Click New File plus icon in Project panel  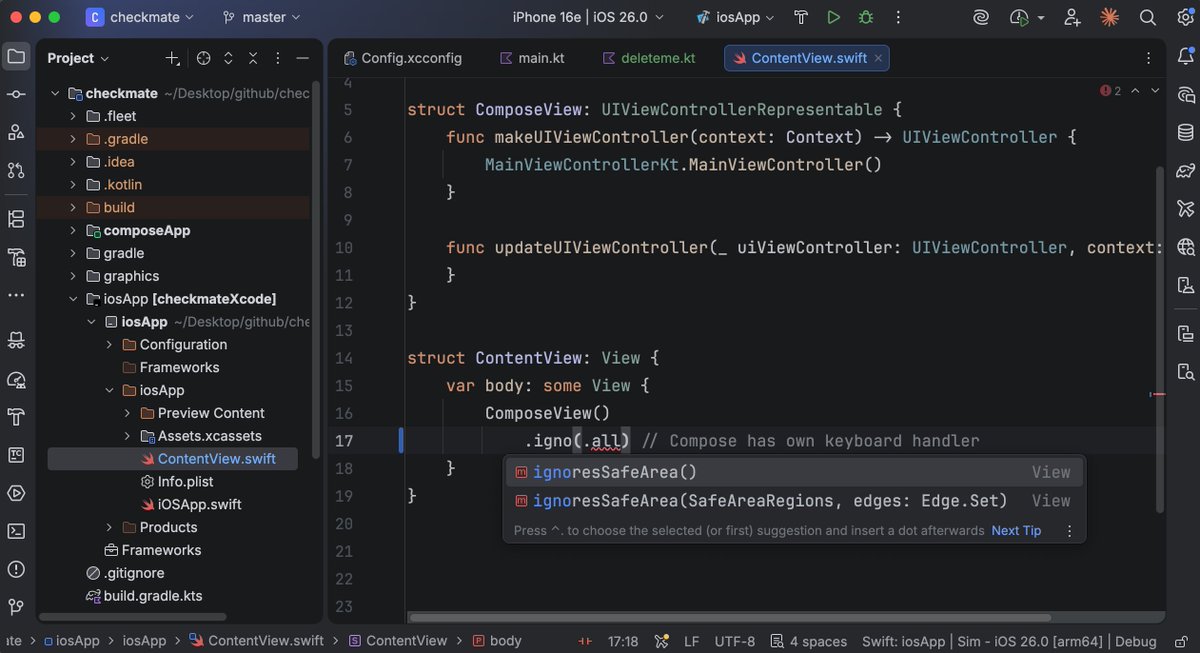tap(173, 58)
